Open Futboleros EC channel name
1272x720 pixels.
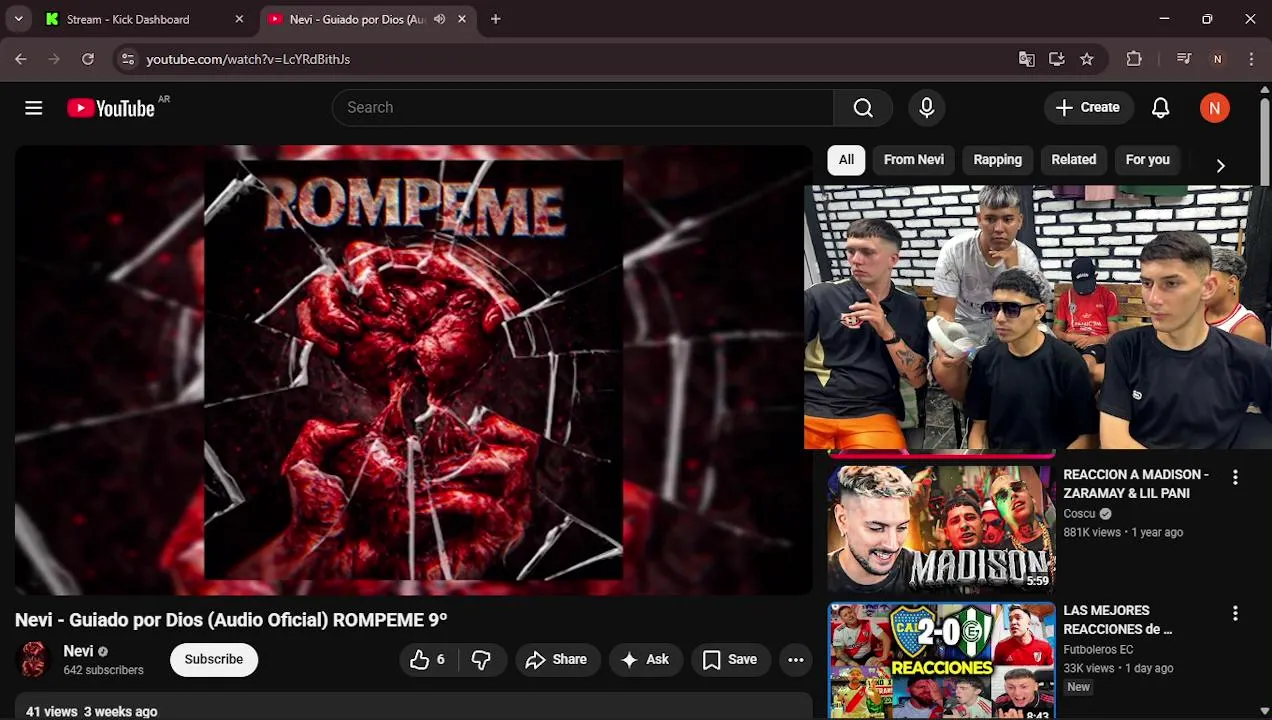1098,650
